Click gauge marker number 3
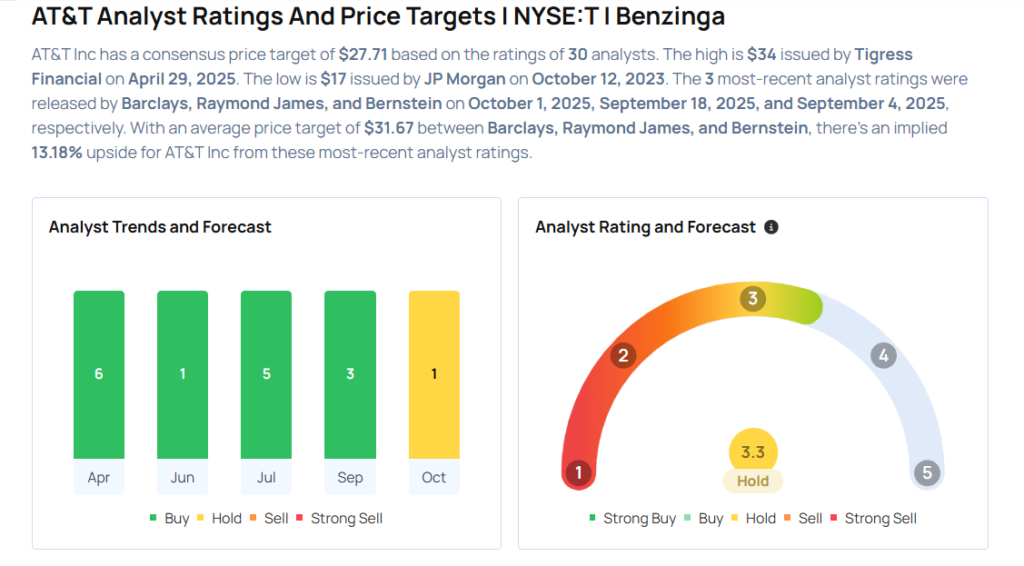 [753, 298]
